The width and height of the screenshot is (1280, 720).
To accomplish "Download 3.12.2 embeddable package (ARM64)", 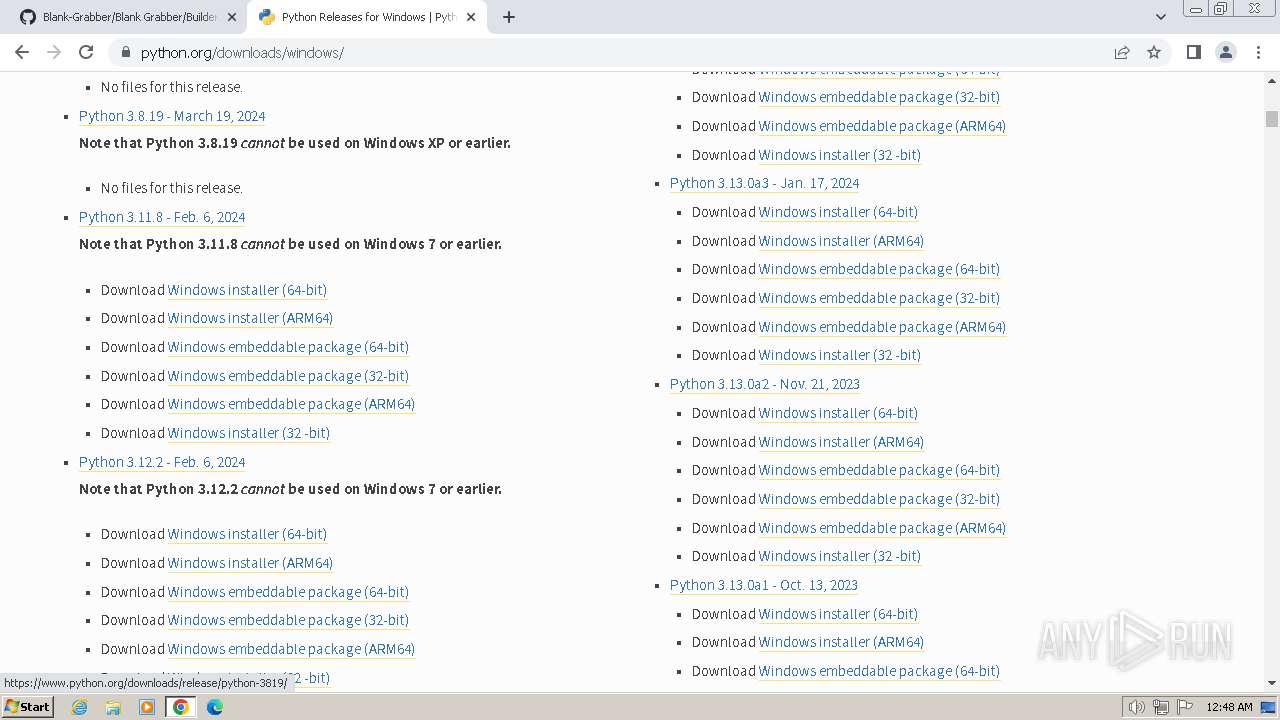I will click(x=291, y=649).
